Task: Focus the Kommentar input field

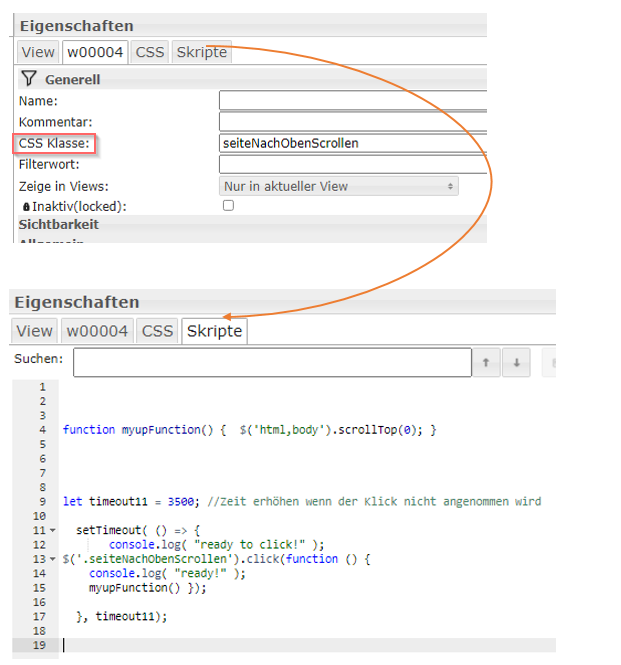Action: pyautogui.click(x=353, y=122)
